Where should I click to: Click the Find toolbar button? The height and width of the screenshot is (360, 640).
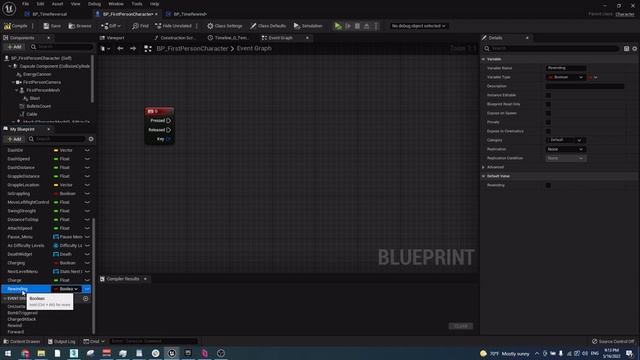(x=140, y=26)
